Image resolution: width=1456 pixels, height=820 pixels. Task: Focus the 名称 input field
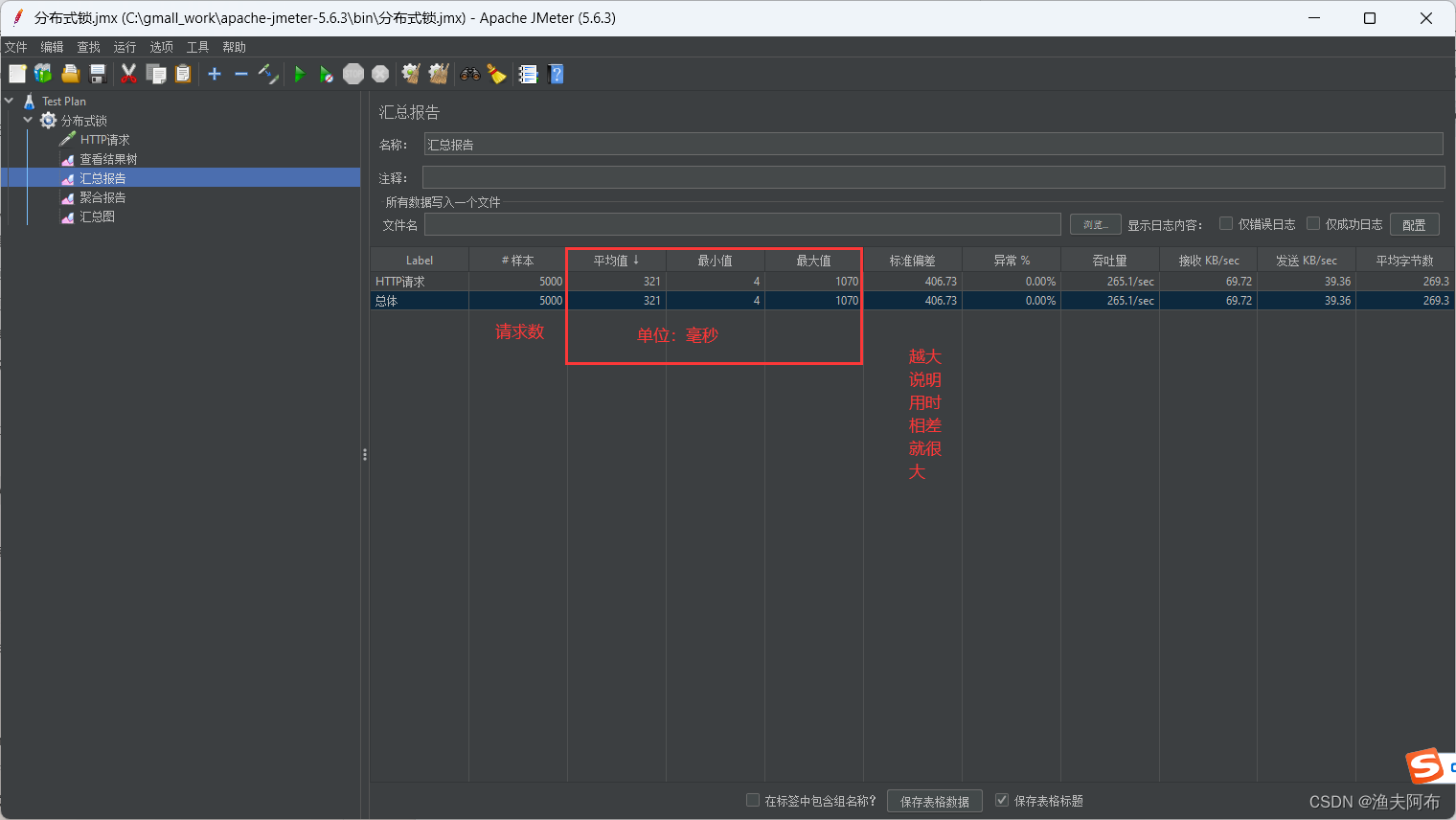point(933,144)
